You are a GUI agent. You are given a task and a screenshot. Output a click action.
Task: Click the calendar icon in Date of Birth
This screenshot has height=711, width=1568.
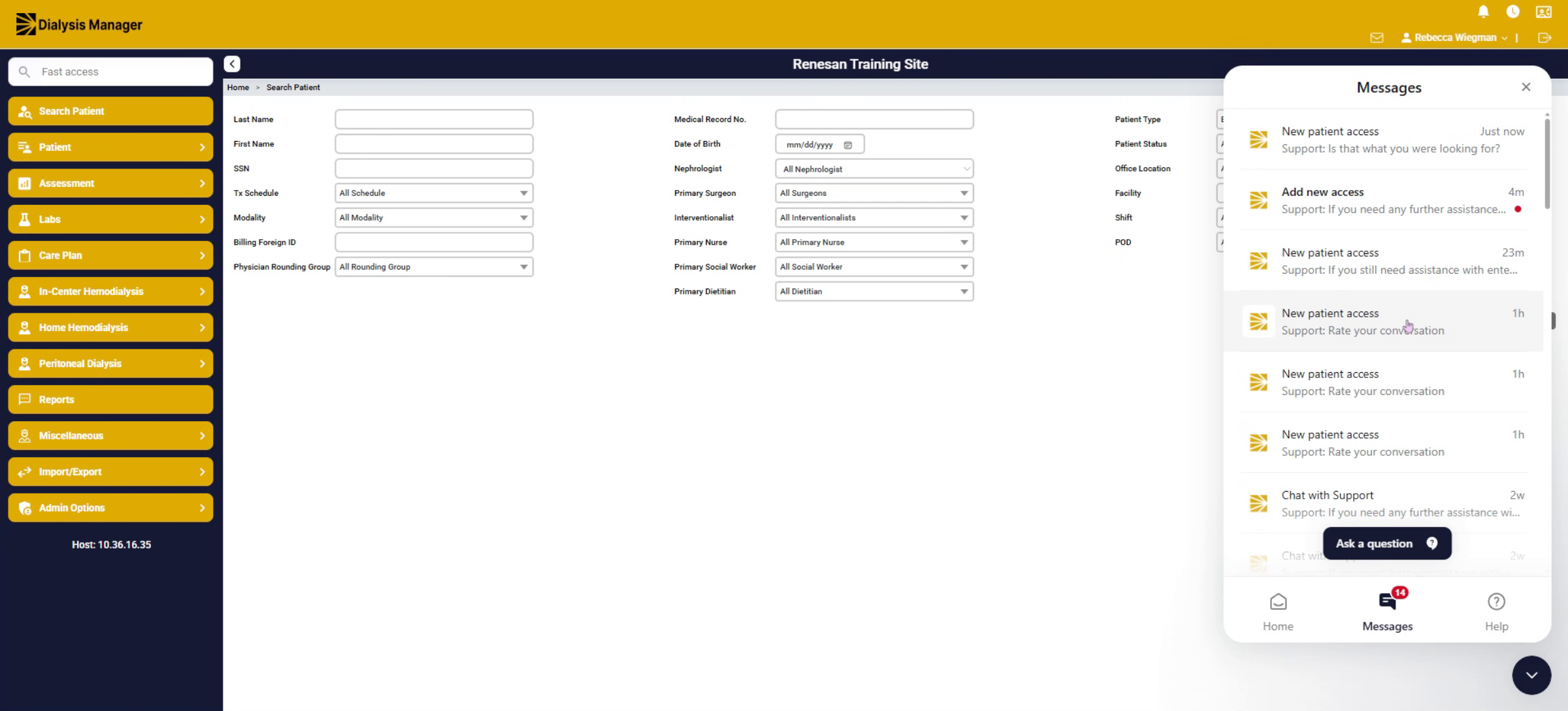(x=848, y=145)
